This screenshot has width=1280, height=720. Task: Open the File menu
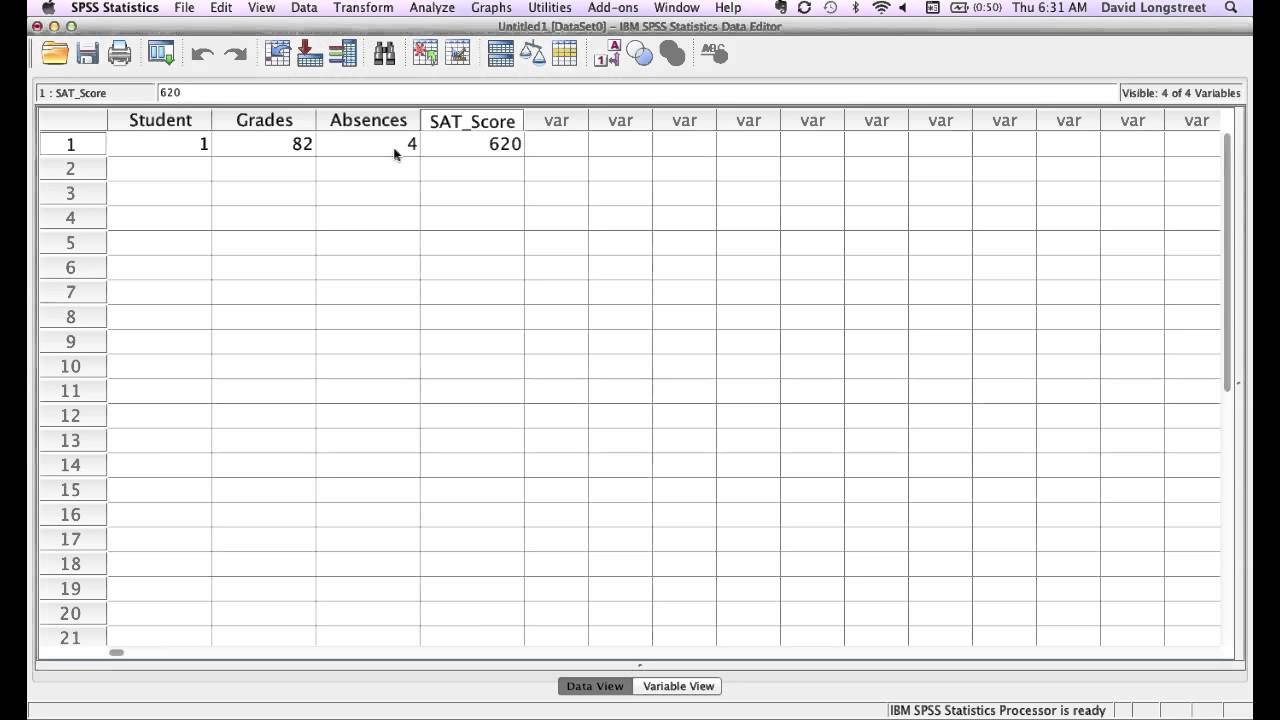coord(184,8)
